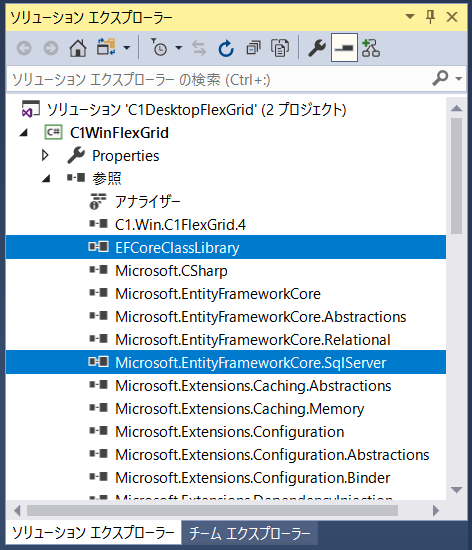This screenshot has height=550, width=472.
Task: Select the C1WinFlexGrid project
Action: (119, 133)
